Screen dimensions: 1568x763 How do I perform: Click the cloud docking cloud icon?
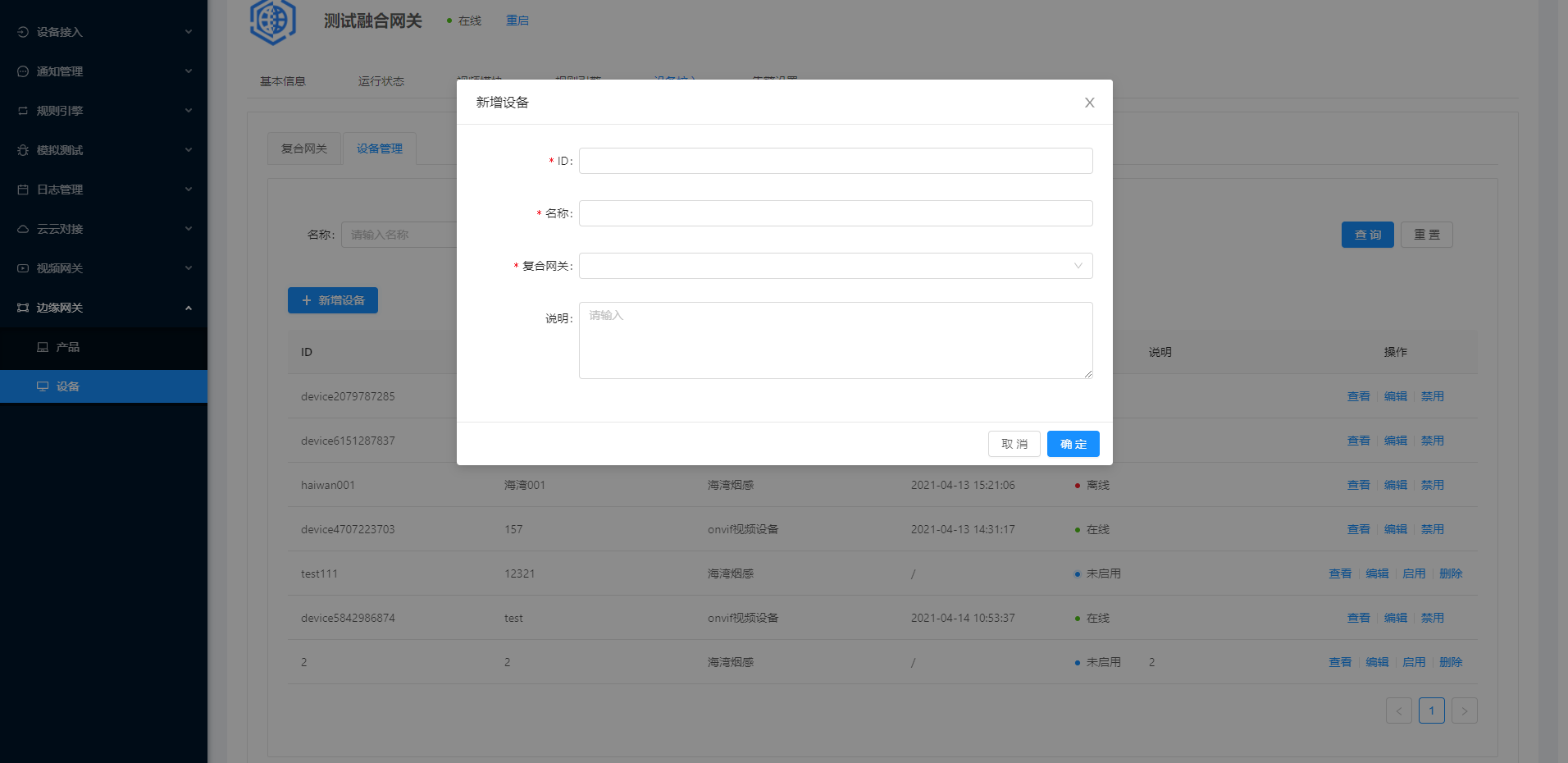23,229
